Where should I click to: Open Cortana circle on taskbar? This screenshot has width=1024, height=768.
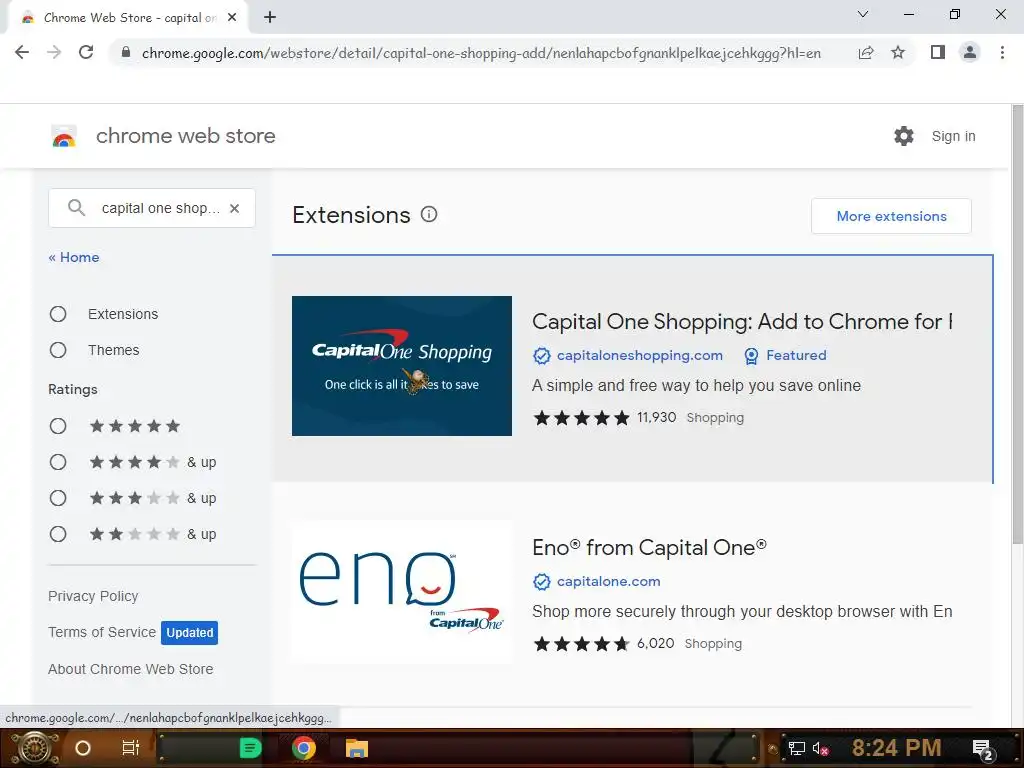(83, 748)
